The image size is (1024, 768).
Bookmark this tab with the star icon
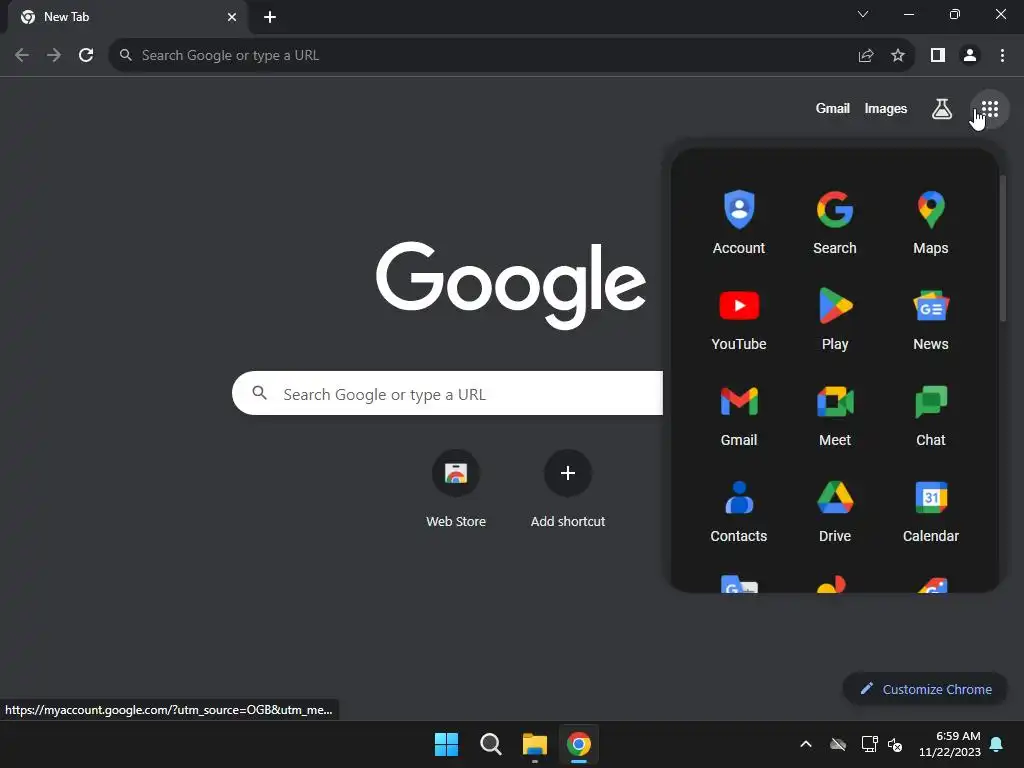(x=898, y=56)
